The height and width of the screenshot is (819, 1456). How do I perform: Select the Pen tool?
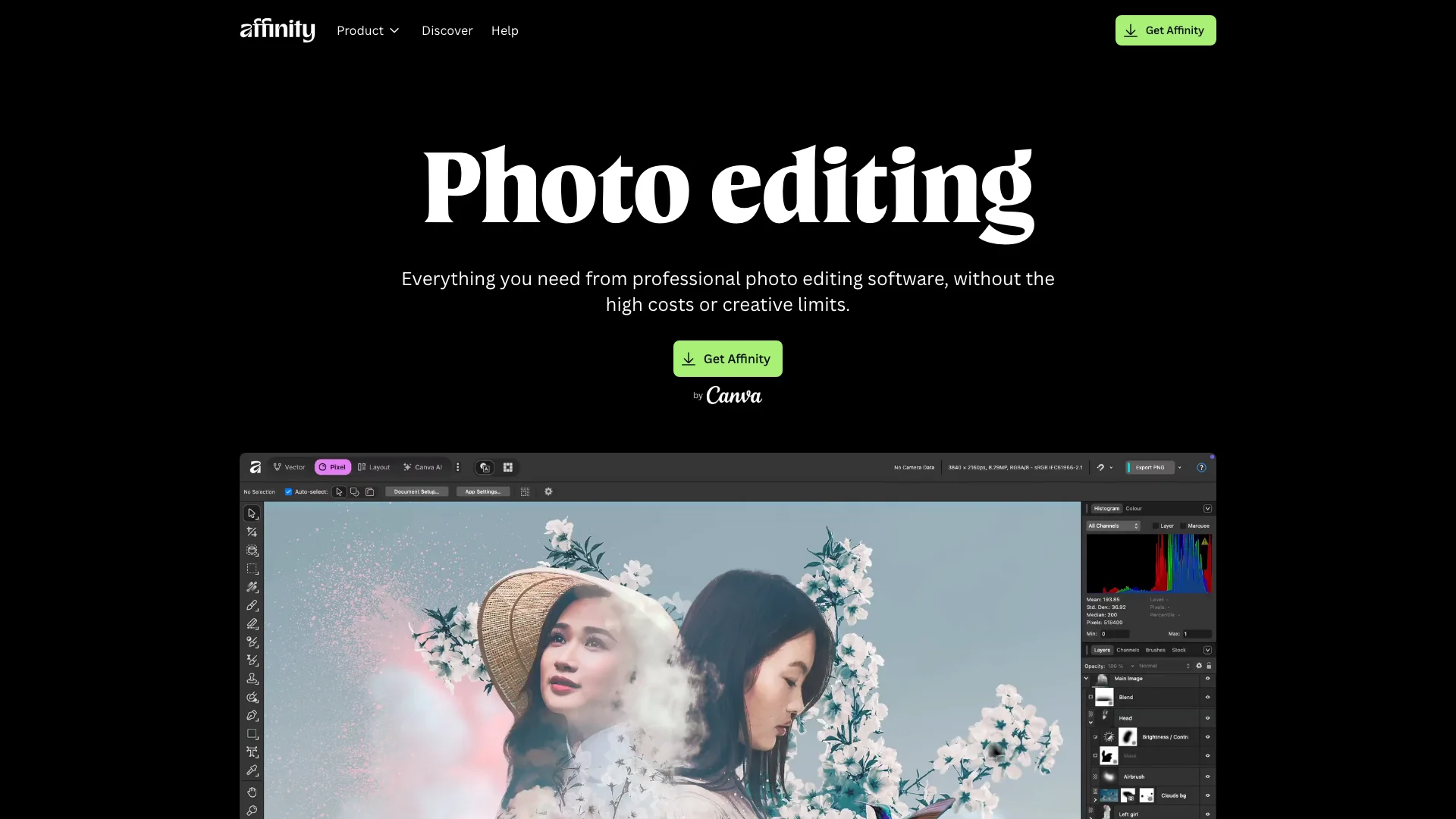(253, 715)
